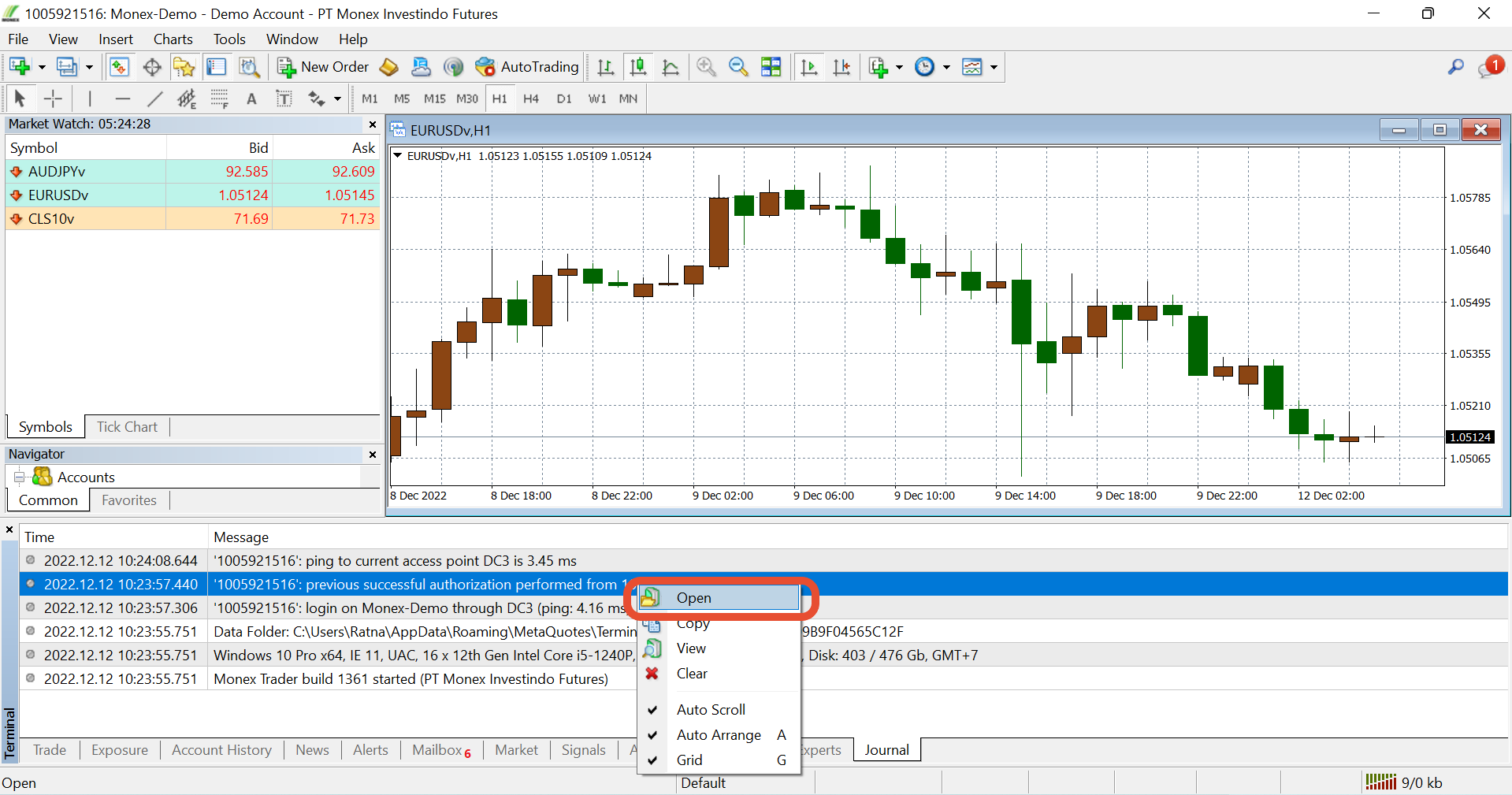Open the indicators list dropdown arrow

point(899,67)
